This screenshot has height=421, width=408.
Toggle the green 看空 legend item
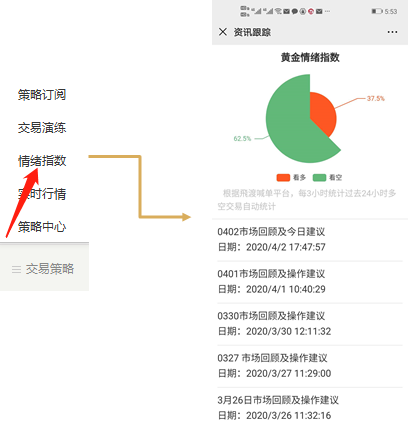(327, 178)
